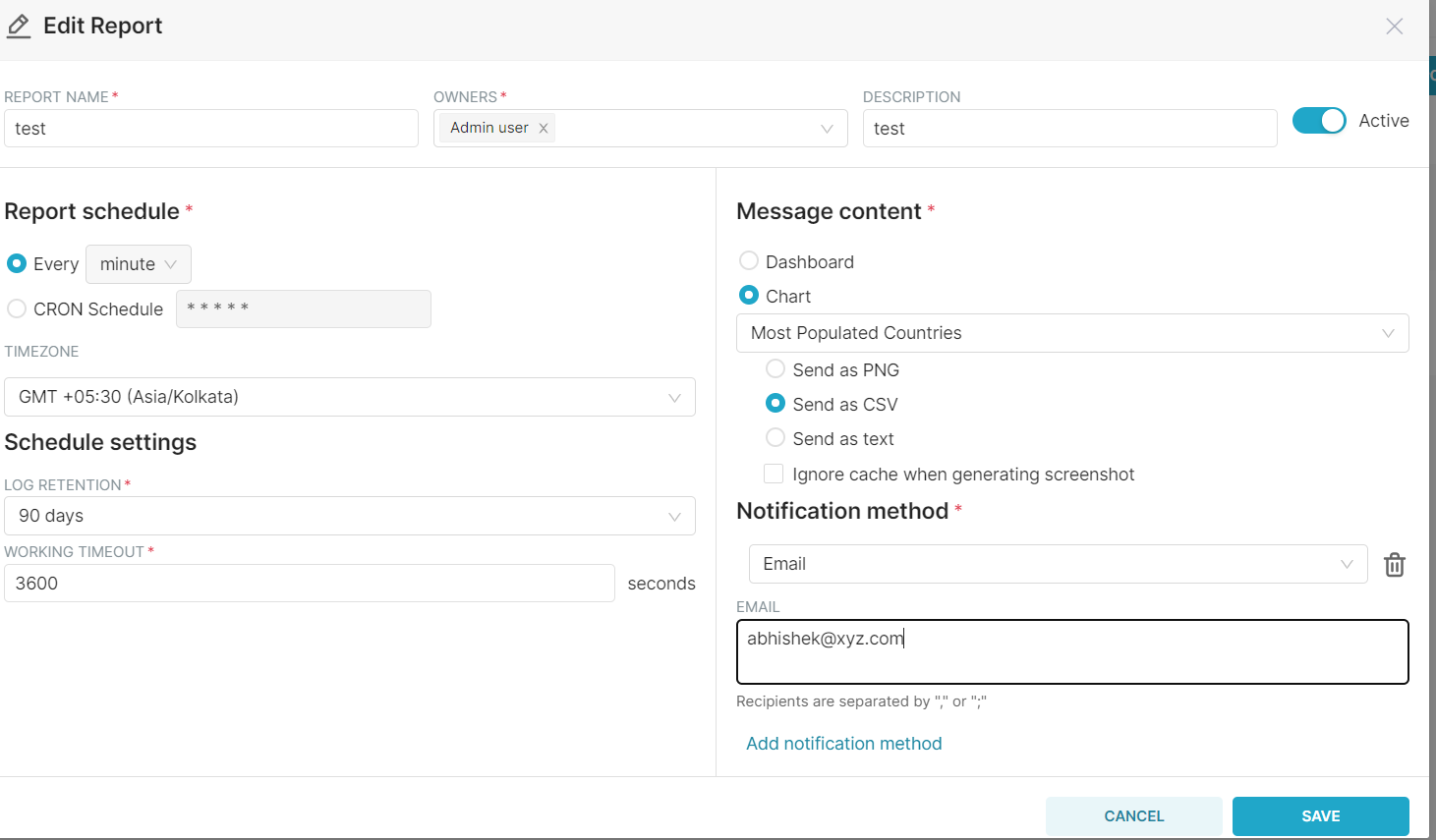Remove Admin user from the Owners field

(x=543, y=128)
